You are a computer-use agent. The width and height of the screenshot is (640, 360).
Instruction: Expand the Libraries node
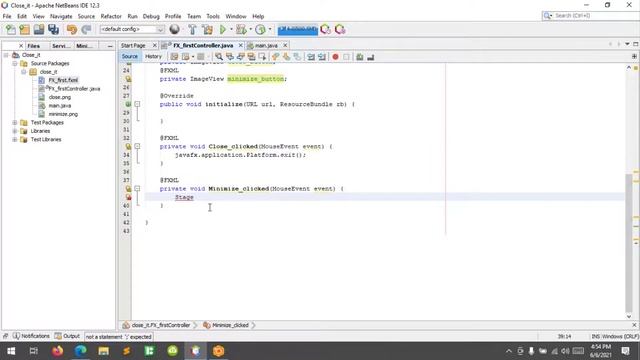[15, 131]
